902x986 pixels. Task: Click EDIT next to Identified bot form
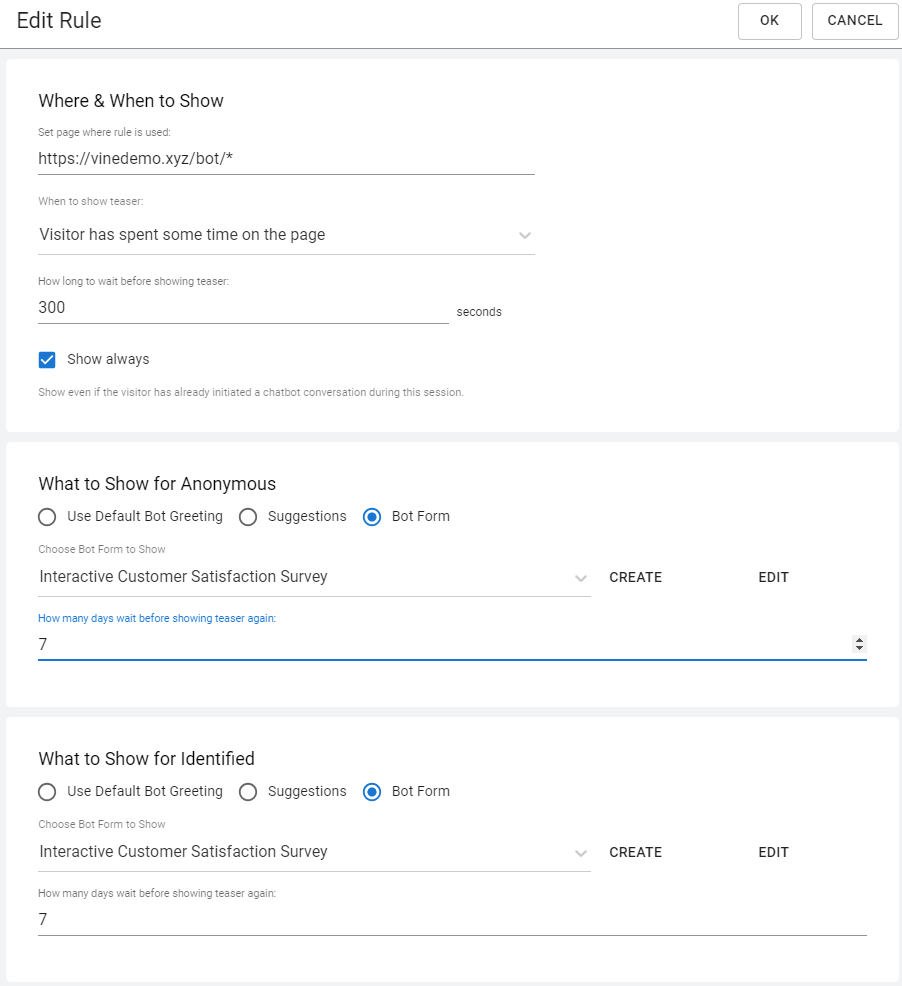(773, 852)
